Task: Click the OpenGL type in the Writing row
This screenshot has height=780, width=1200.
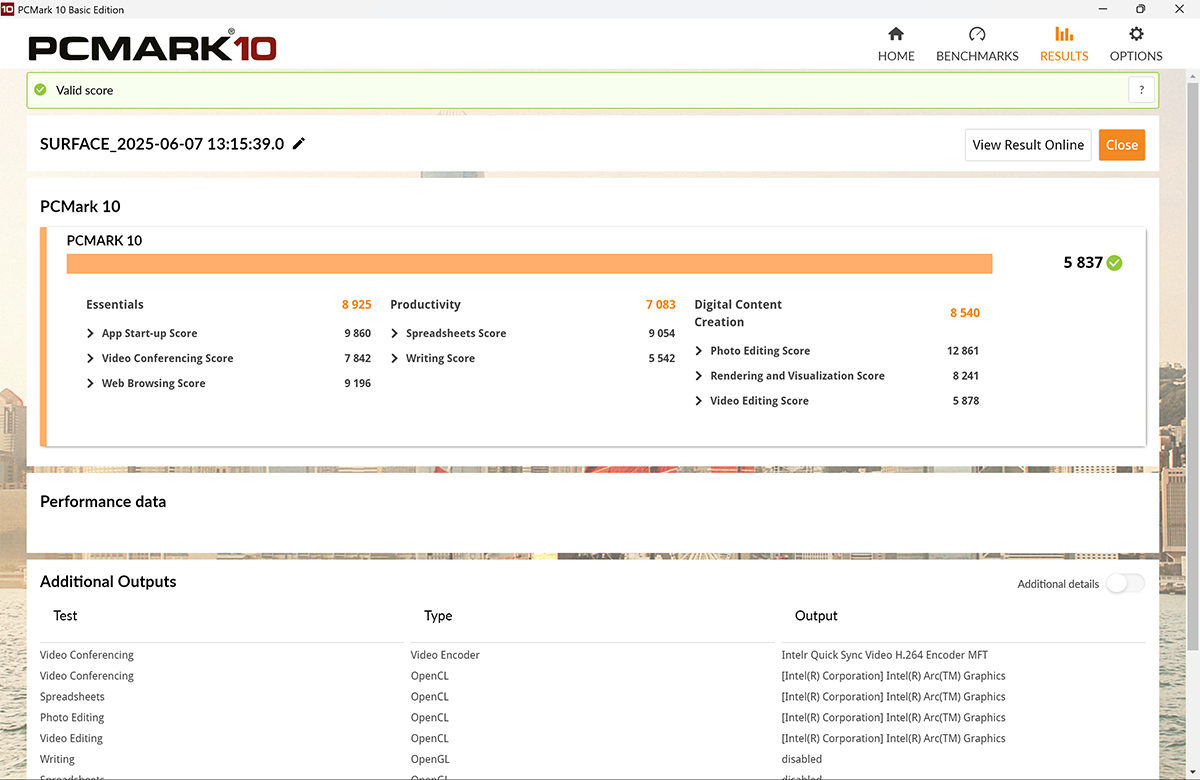Action: tap(429, 760)
